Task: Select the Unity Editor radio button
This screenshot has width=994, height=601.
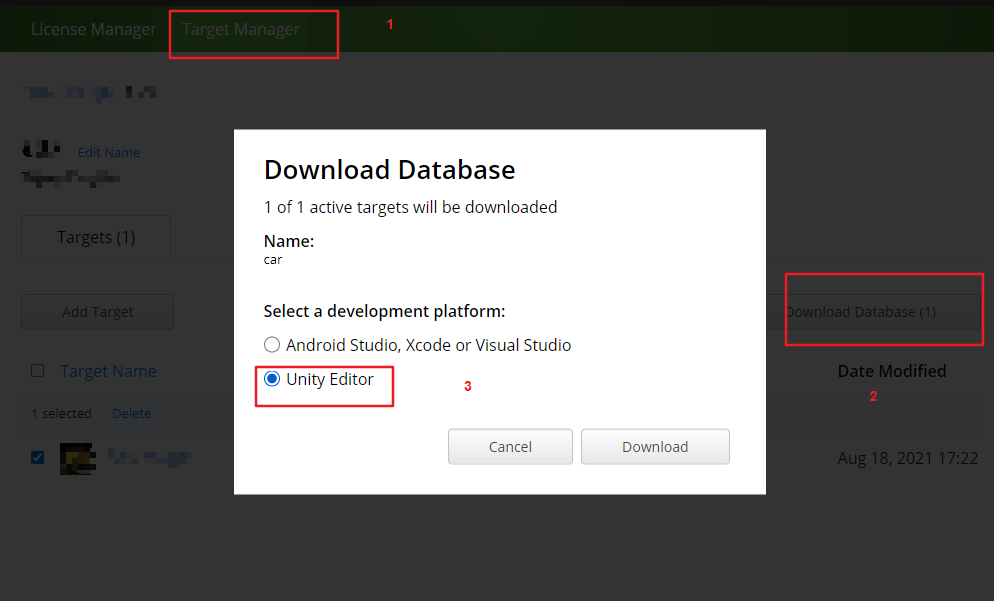Action: tap(272, 378)
